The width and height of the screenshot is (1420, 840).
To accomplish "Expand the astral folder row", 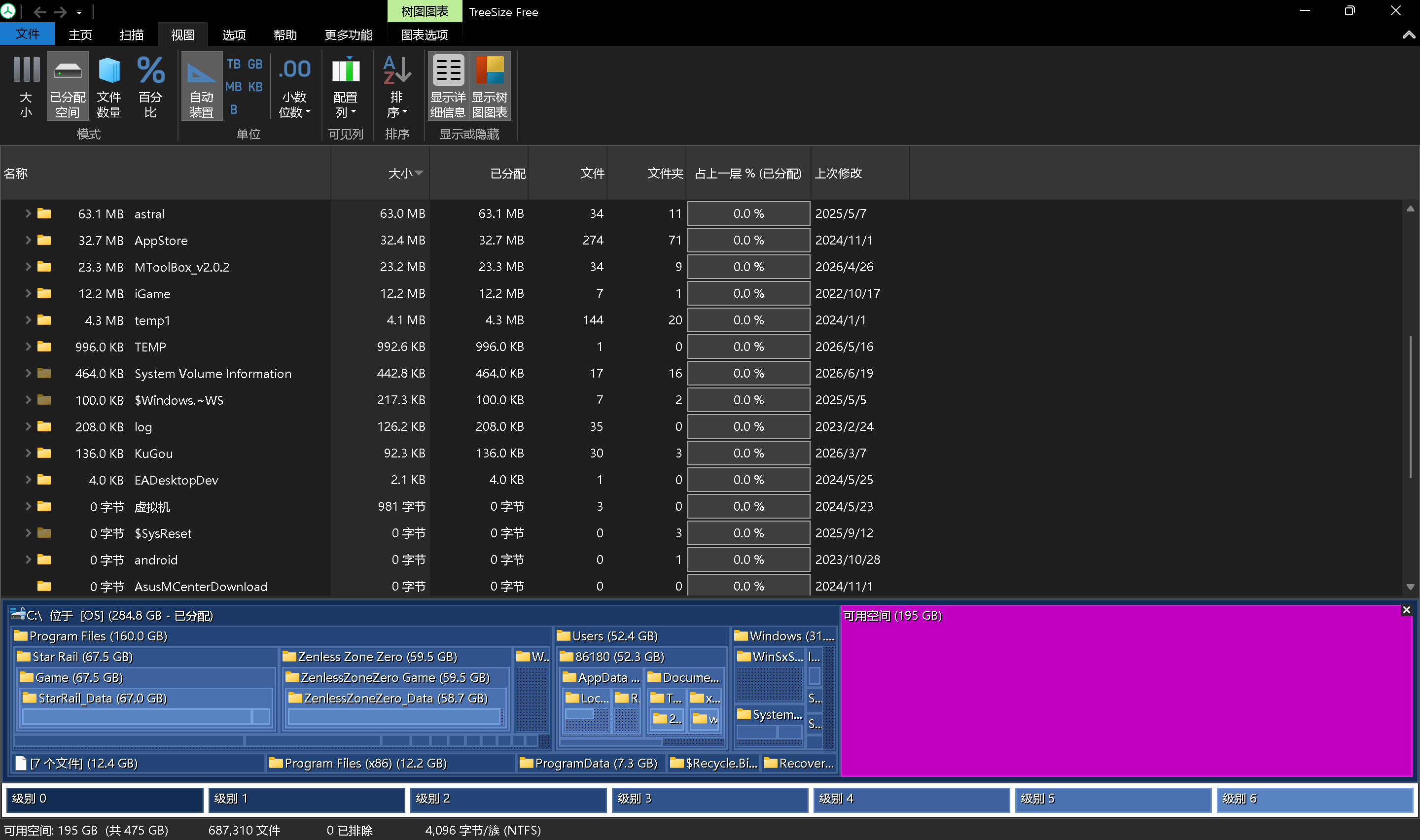I will pyautogui.click(x=28, y=213).
